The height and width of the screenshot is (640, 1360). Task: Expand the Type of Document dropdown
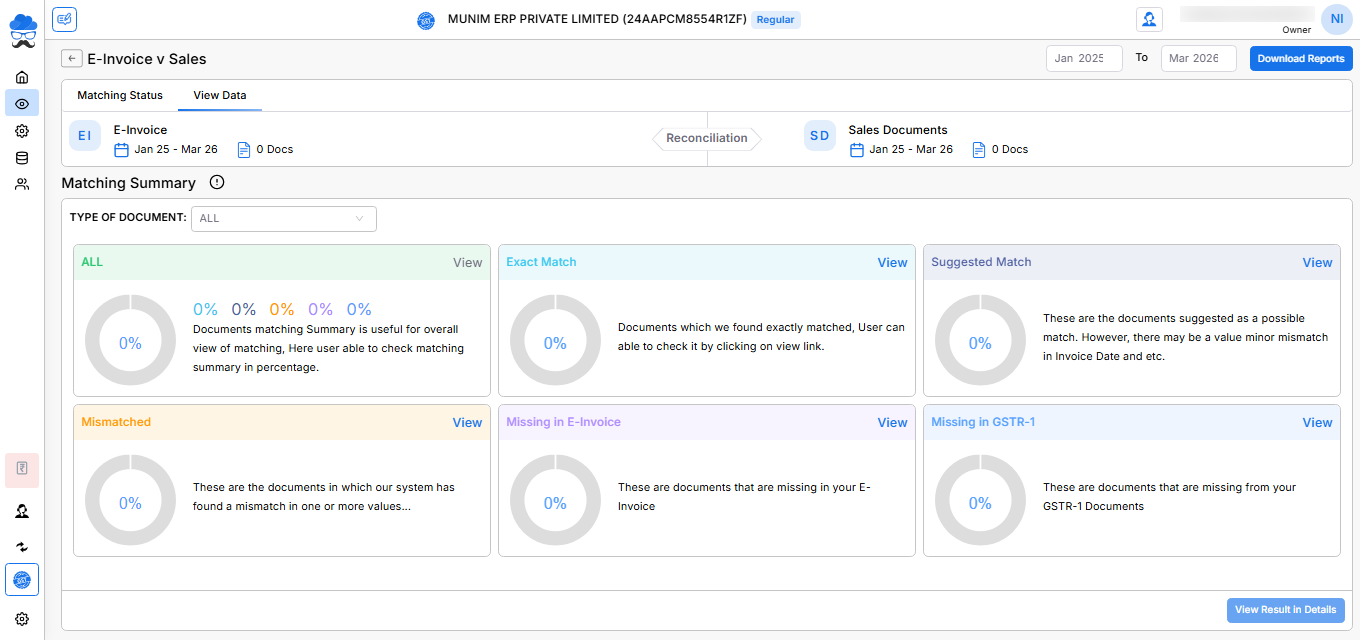[x=283, y=218]
